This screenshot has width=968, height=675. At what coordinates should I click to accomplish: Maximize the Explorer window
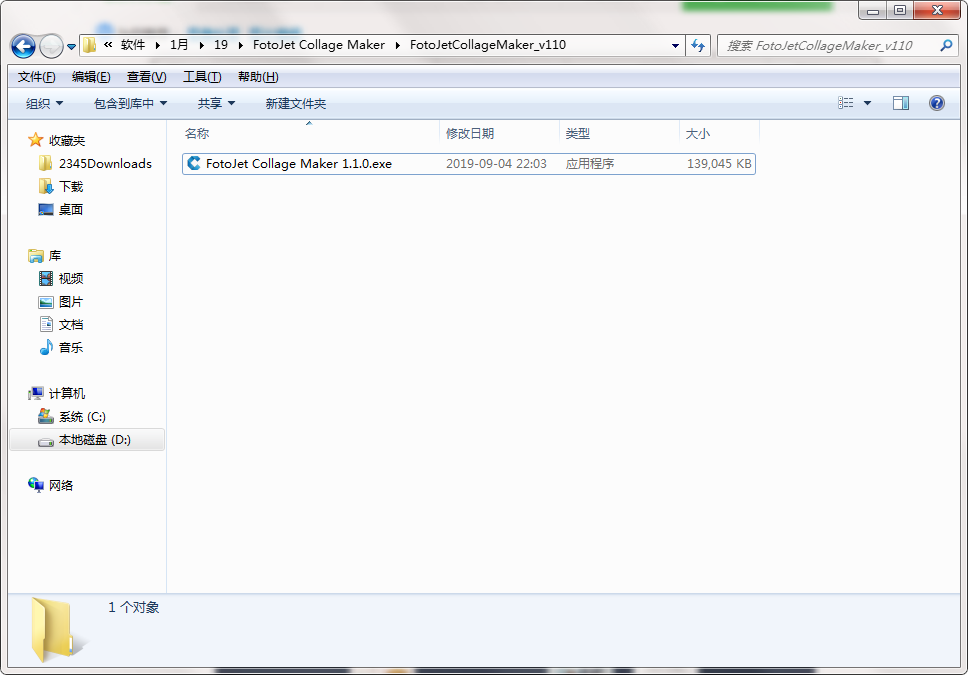(900, 10)
